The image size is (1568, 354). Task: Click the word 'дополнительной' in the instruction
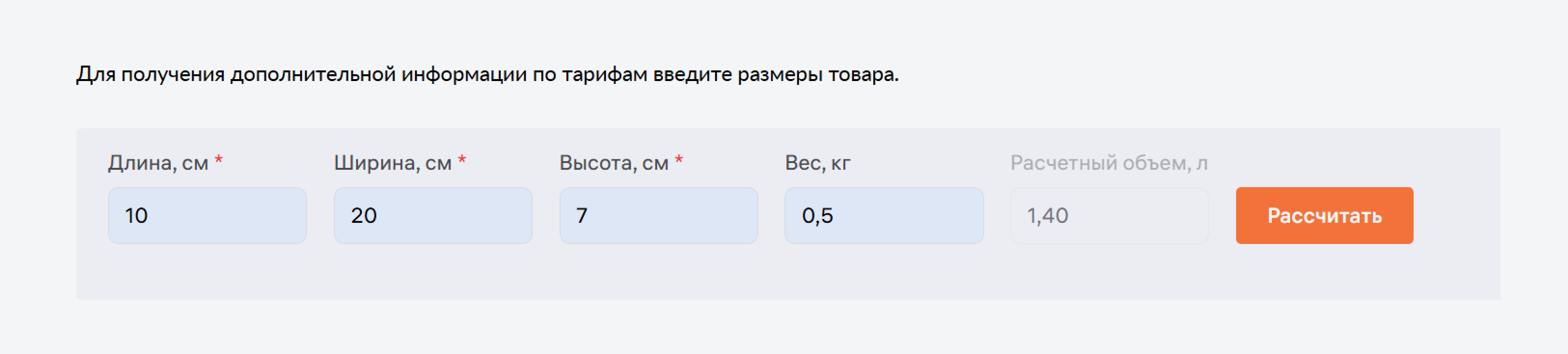[313, 75]
